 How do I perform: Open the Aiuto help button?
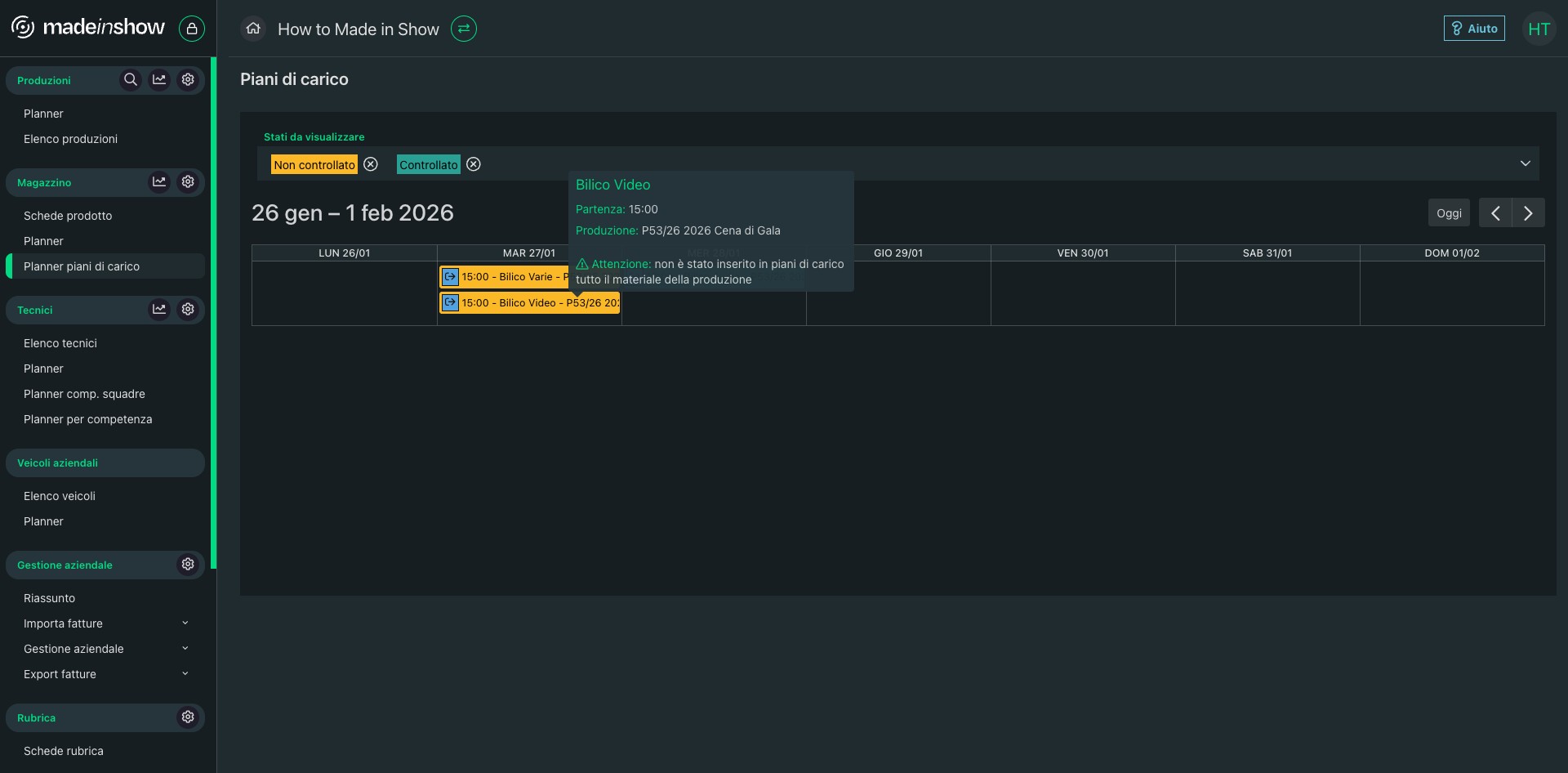[1474, 29]
